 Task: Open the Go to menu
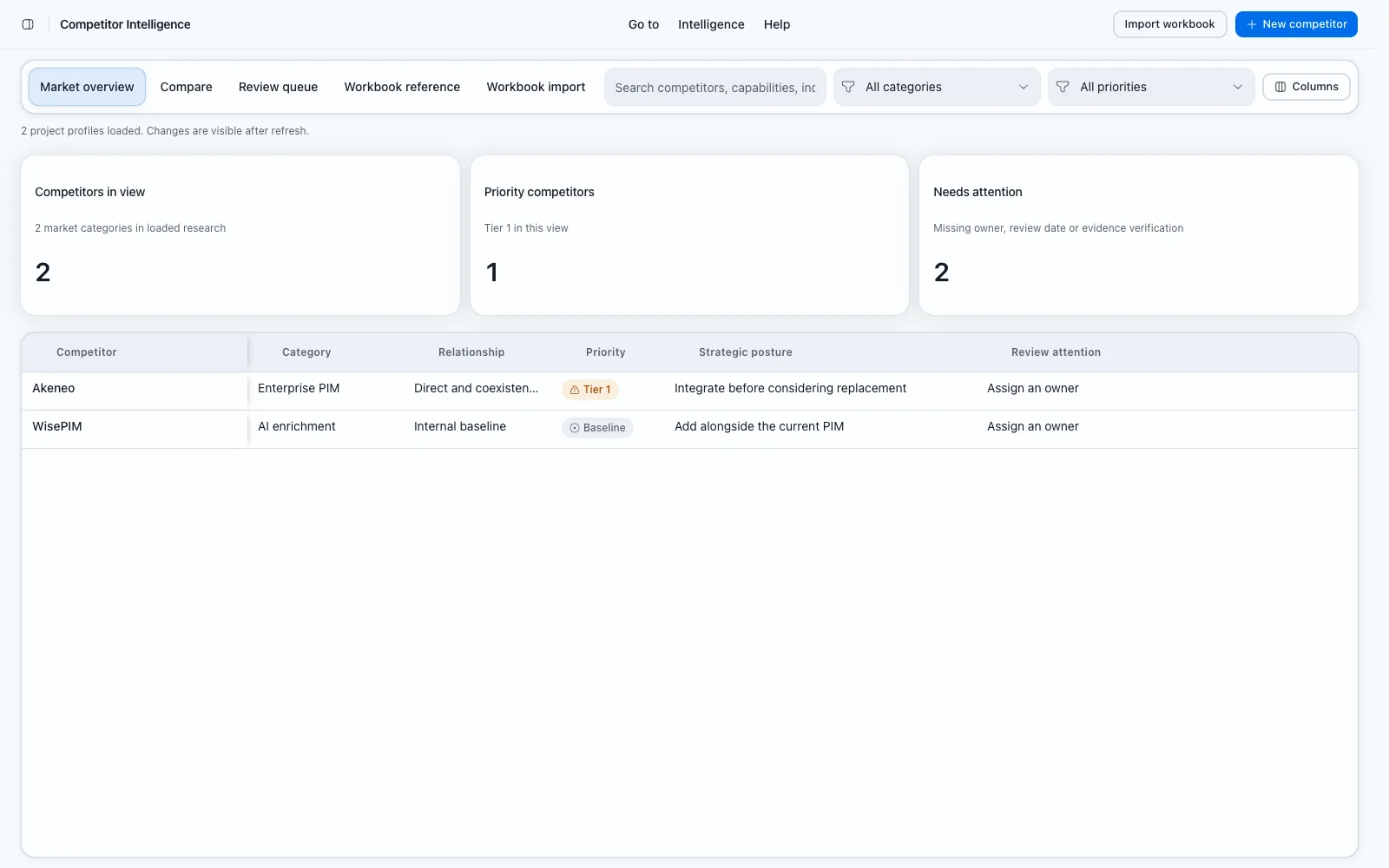pyautogui.click(x=643, y=24)
